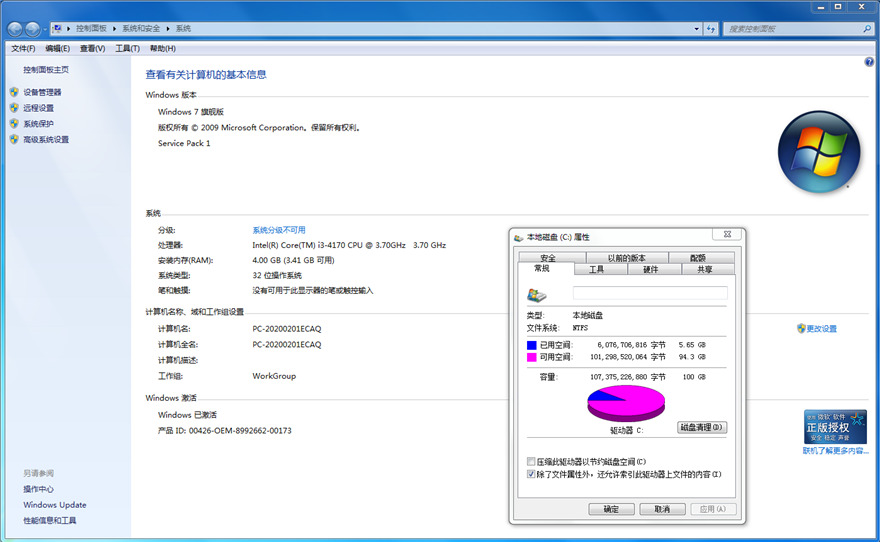Open the 控制面板主页 link
The height and width of the screenshot is (542, 880).
pyautogui.click(x=46, y=70)
